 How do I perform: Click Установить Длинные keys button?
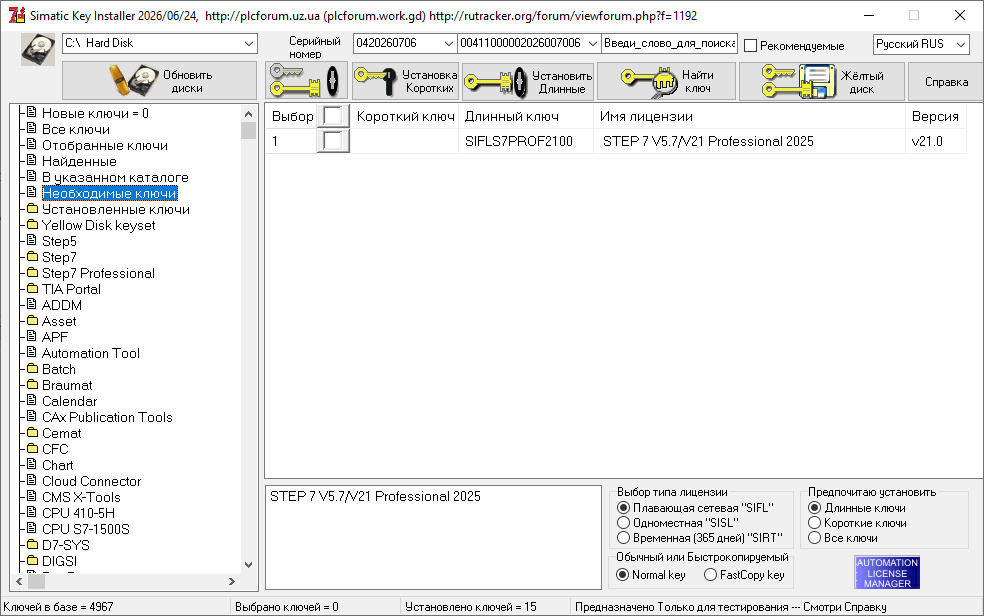[528, 82]
